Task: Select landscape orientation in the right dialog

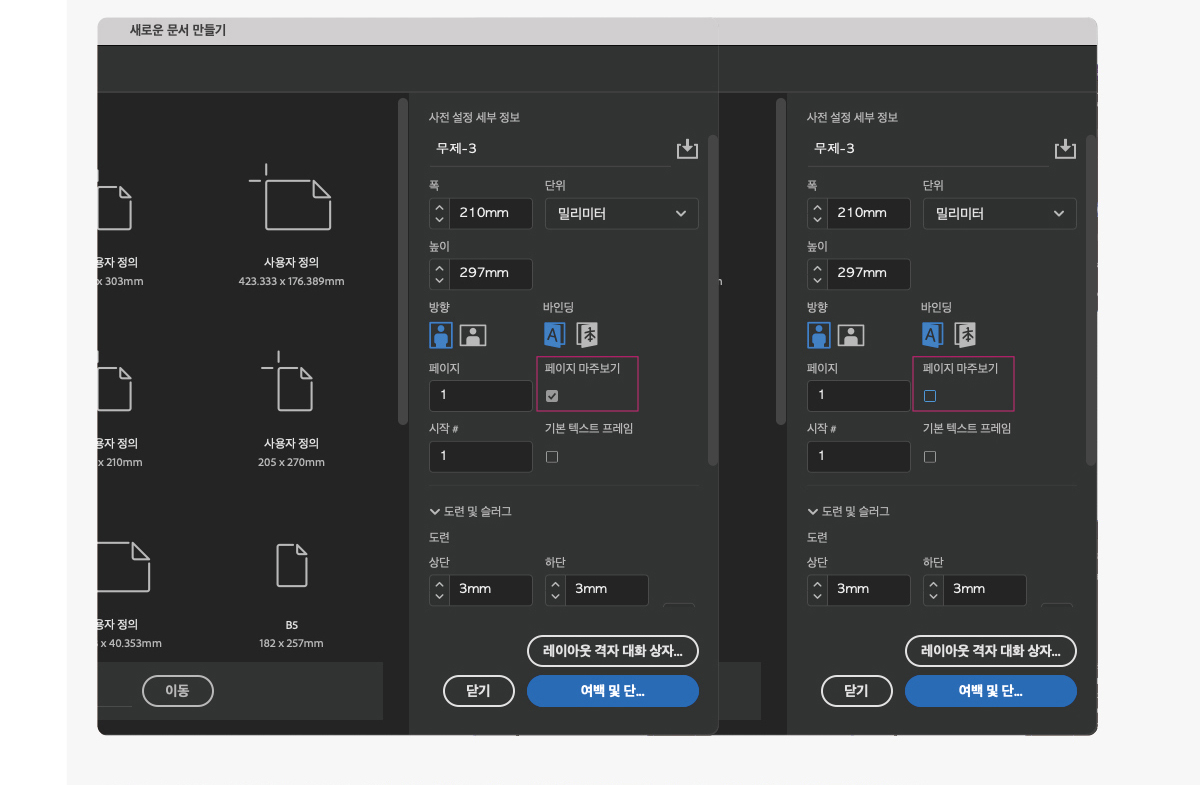Action: [851, 335]
